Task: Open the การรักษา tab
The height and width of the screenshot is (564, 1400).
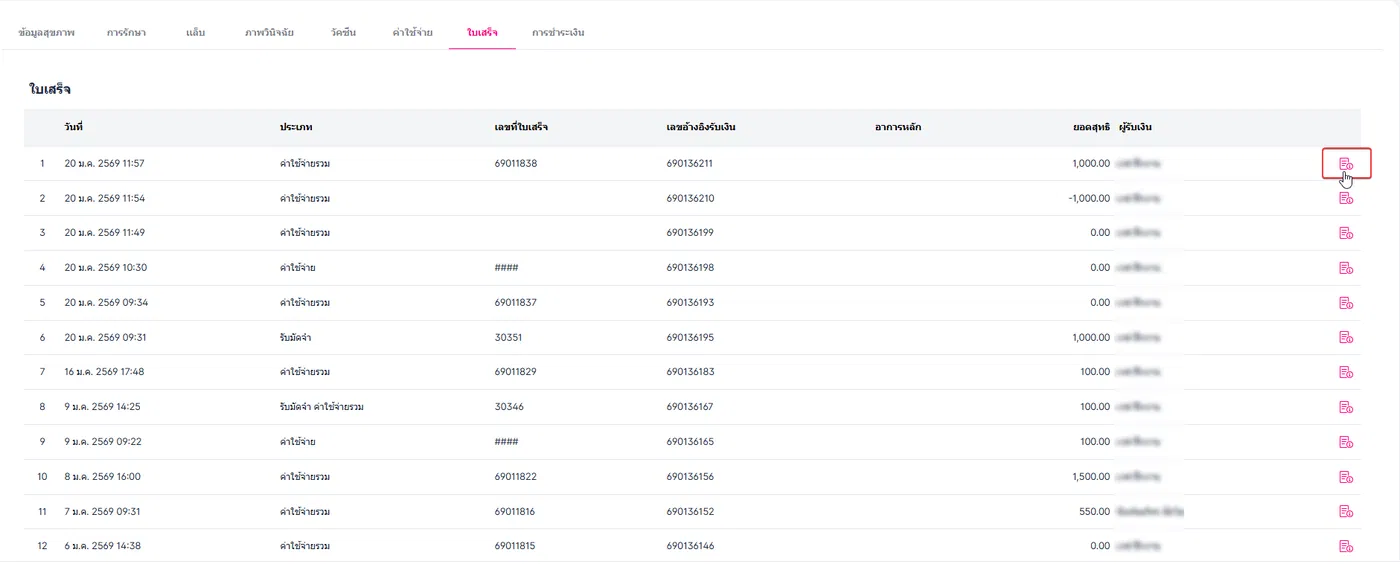Action: click(127, 33)
